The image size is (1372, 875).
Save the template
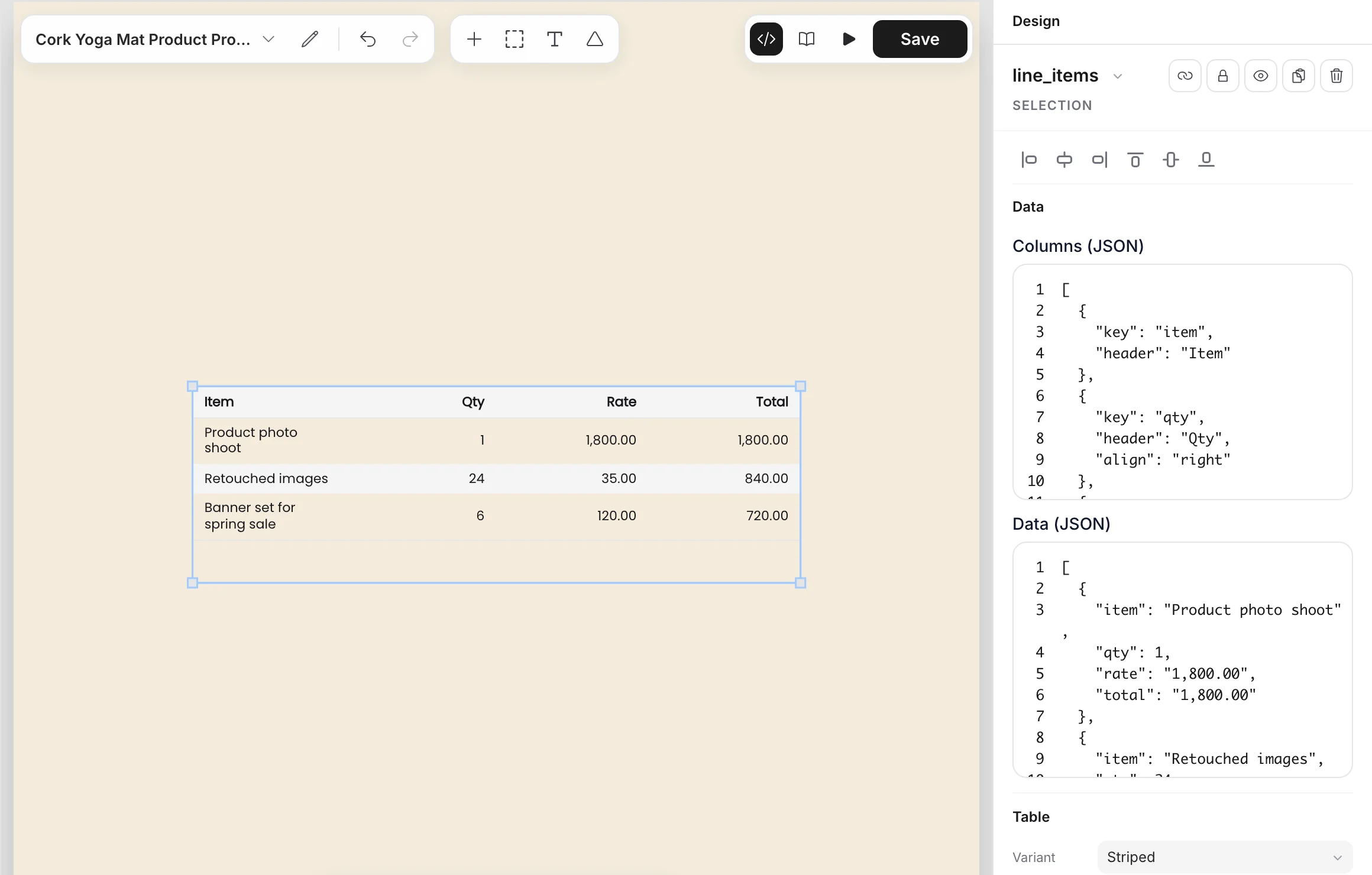[x=920, y=39]
